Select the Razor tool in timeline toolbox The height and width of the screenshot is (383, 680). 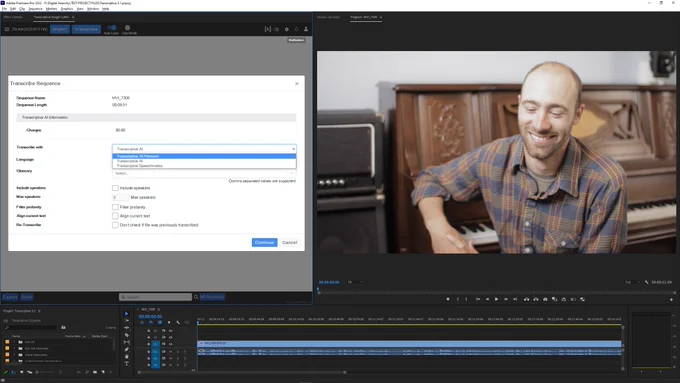click(127, 335)
